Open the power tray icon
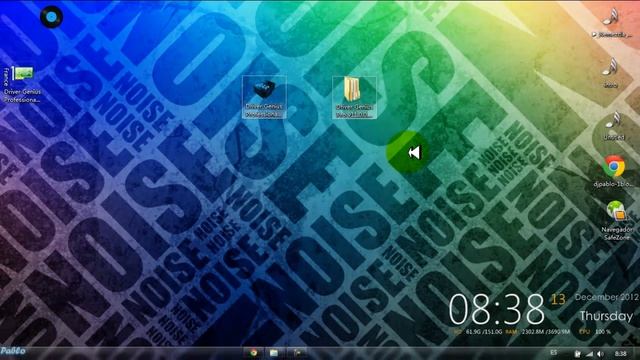This screenshot has width=640, height=360. (578, 353)
